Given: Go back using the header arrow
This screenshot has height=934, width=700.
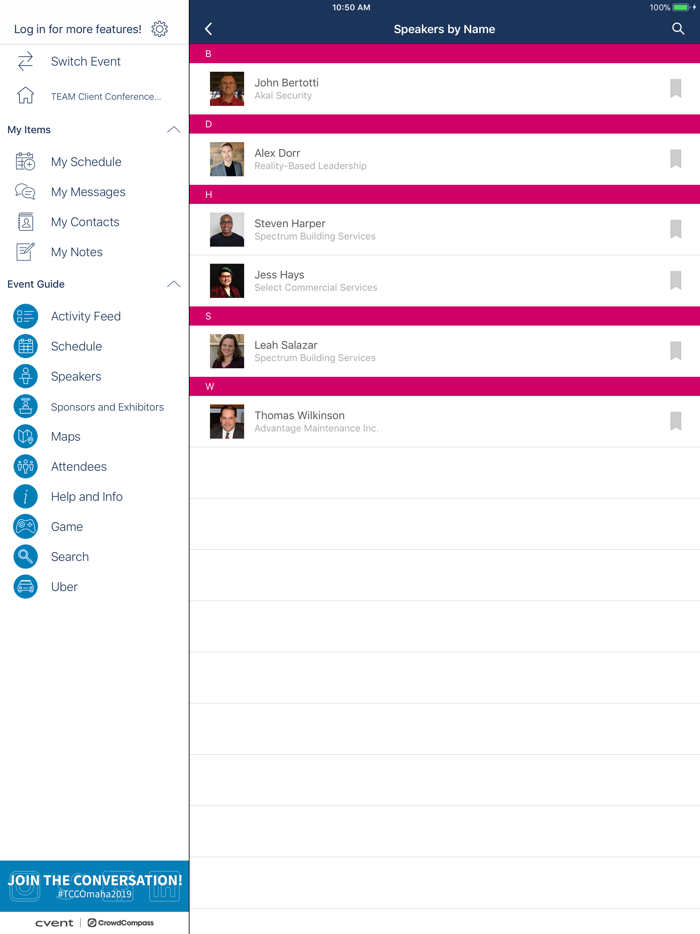Looking at the screenshot, I should 209,29.
